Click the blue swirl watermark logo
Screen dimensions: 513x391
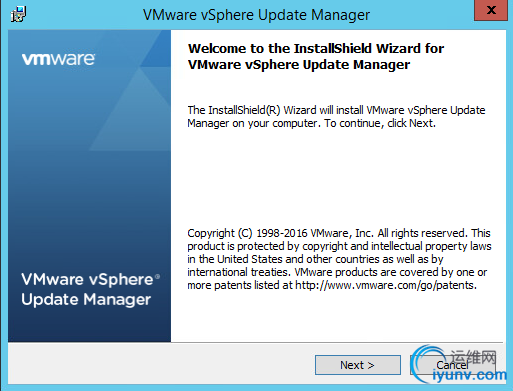425,362
